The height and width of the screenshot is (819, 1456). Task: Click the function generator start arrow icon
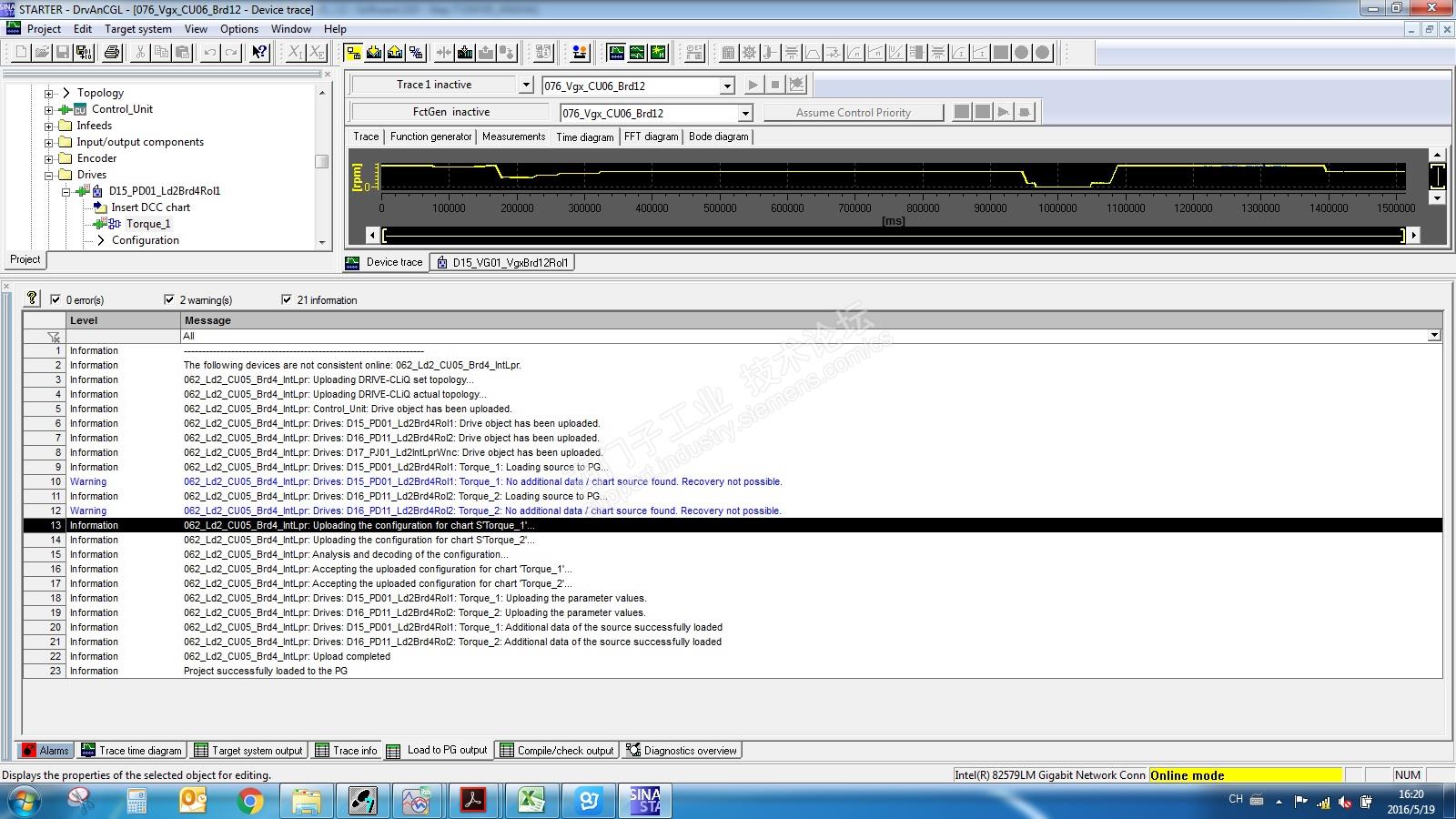[x=1004, y=112]
